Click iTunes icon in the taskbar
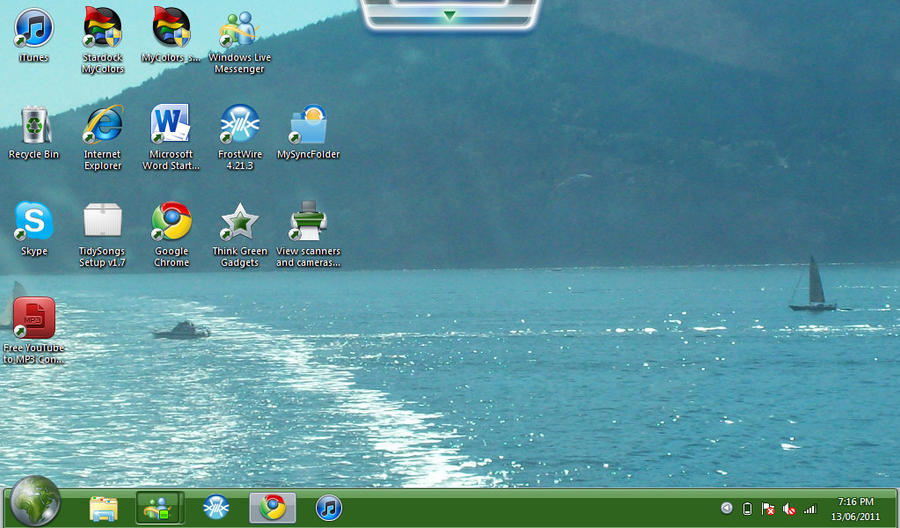The image size is (900, 528). pyautogui.click(x=329, y=508)
